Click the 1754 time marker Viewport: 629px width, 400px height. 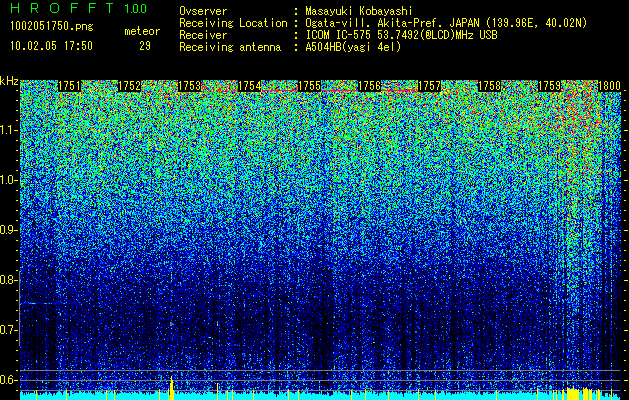[x=250, y=86]
